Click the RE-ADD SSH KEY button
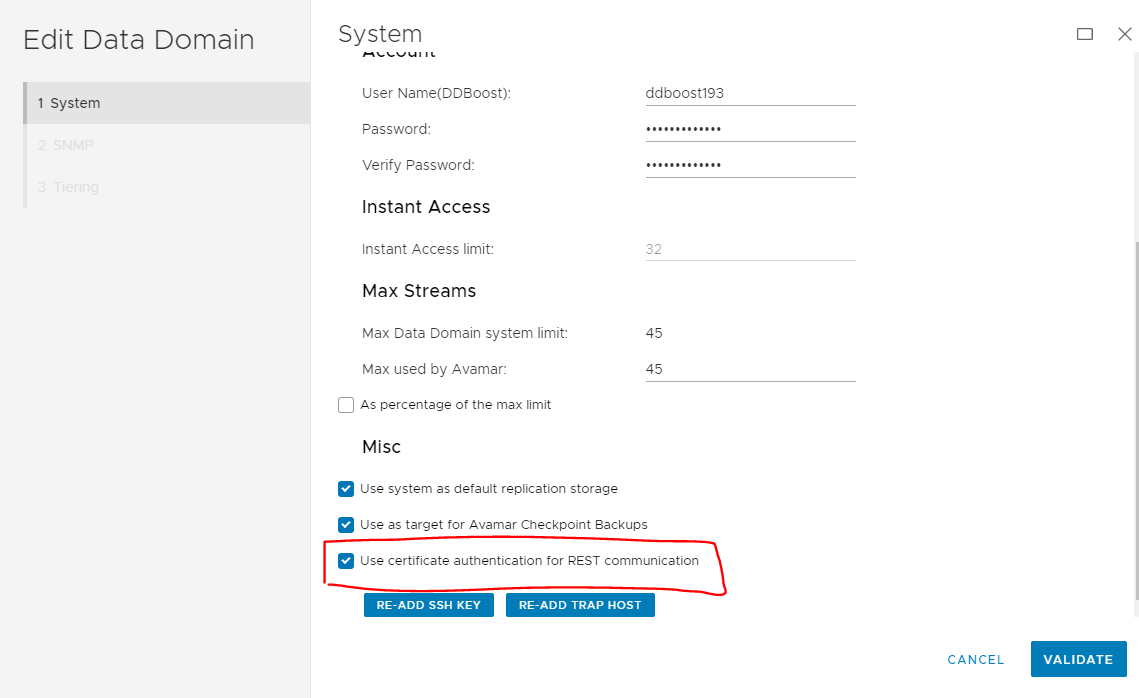The height and width of the screenshot is (698, 1139). coord(428,604)
